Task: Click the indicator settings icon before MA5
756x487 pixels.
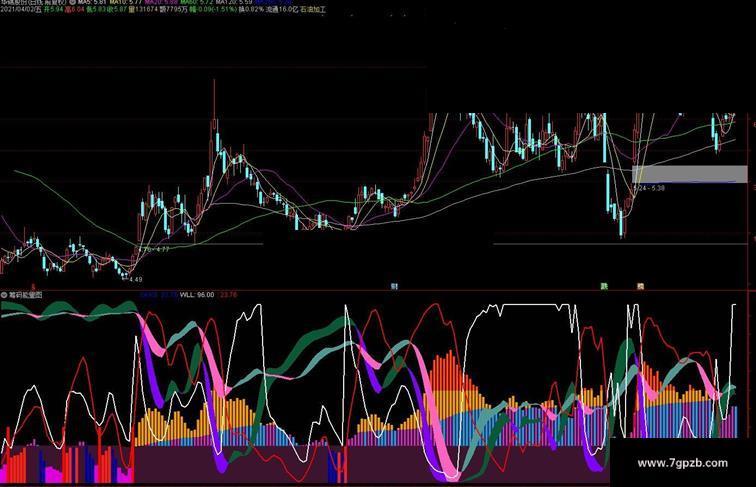Action: tap(73, 2)
